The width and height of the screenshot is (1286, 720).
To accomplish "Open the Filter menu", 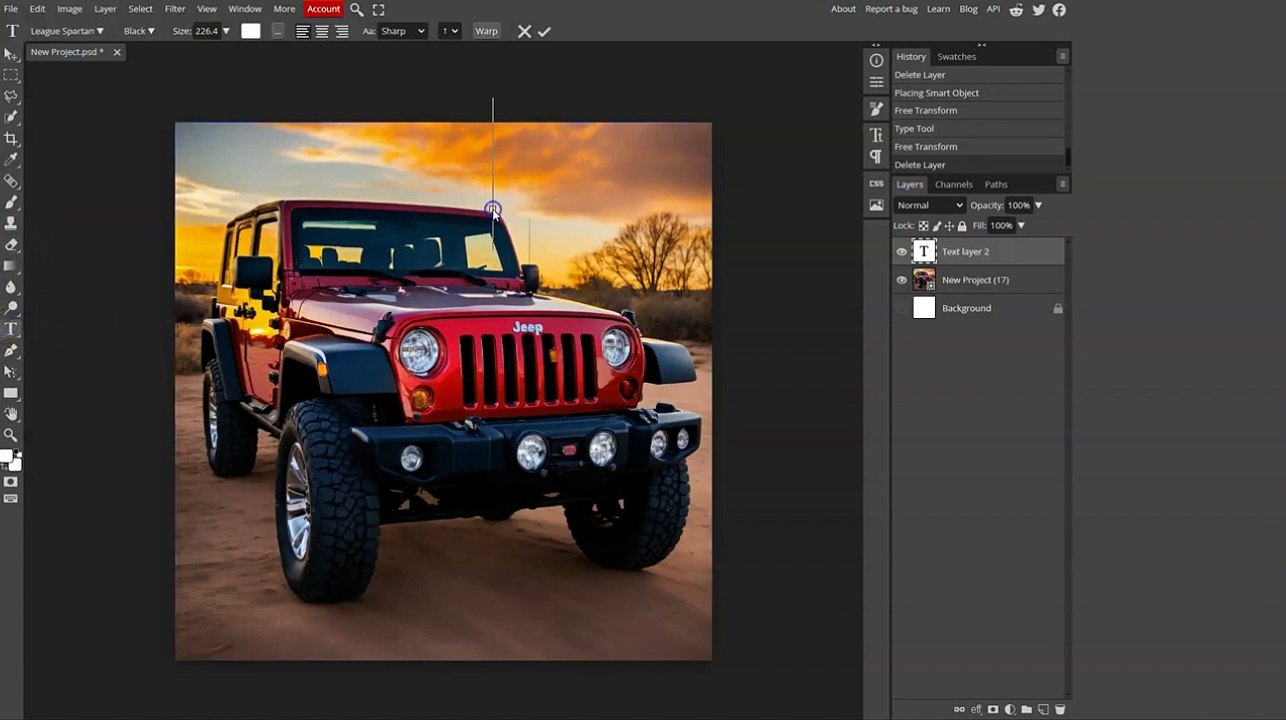I will (175, 9).
